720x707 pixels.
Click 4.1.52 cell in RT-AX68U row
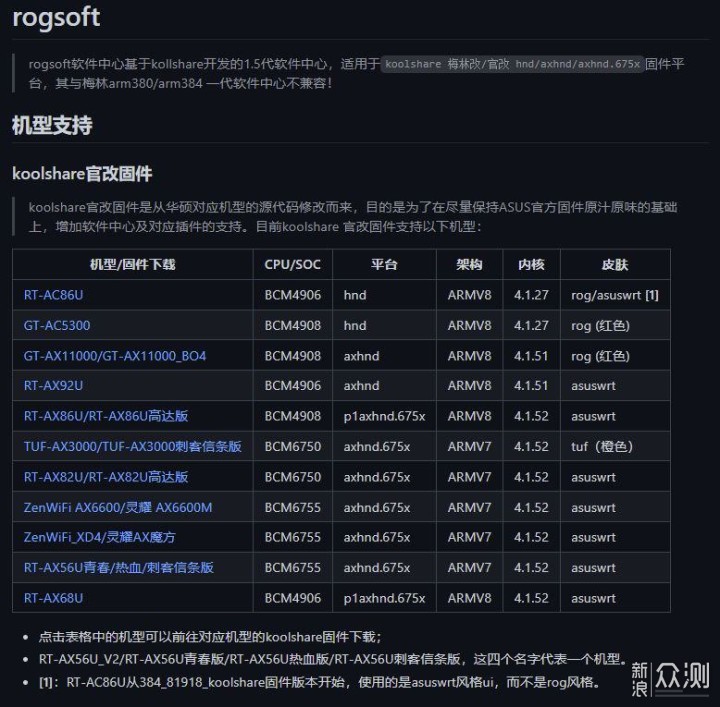(531, 598)
